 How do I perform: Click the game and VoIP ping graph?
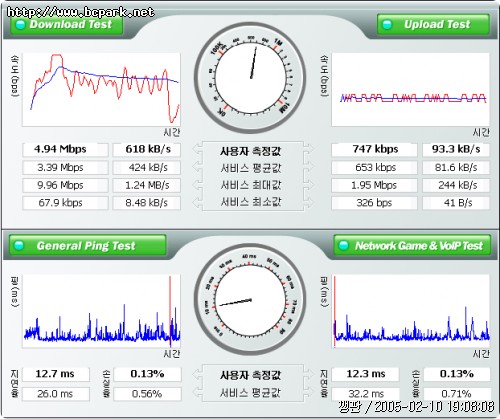(411, 311)
